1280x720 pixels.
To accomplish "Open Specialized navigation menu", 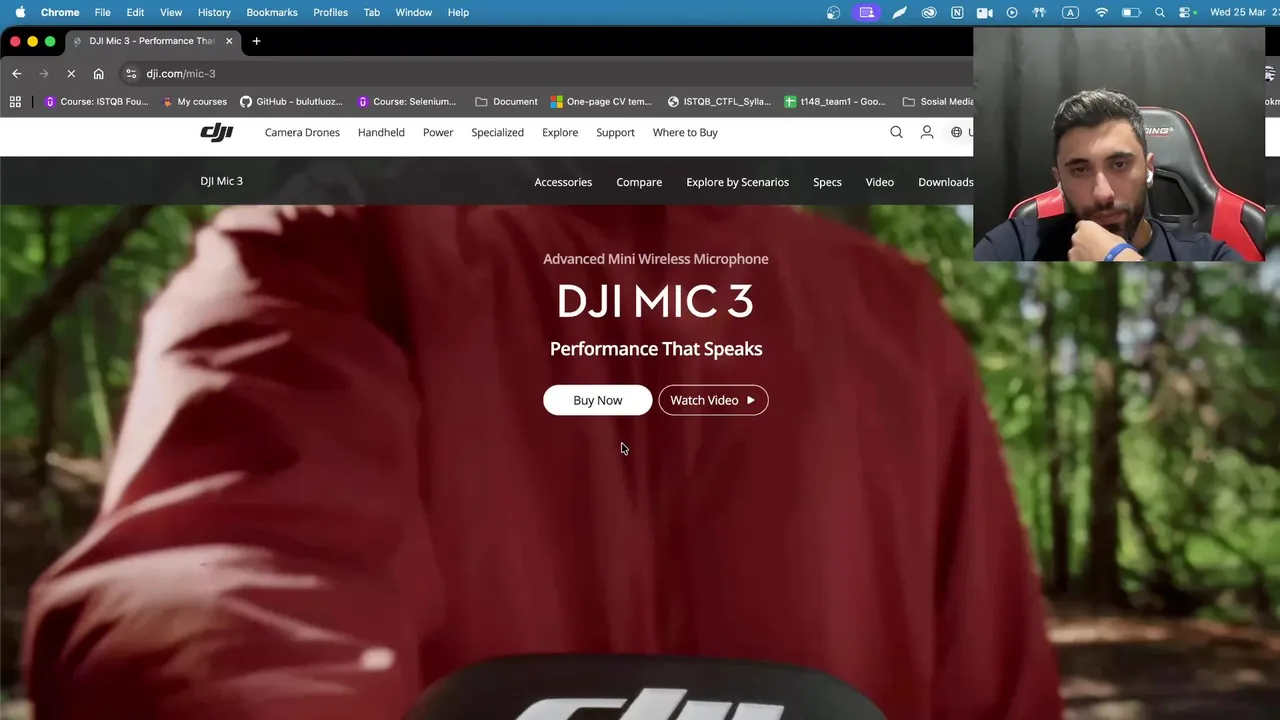I will 497,132.
